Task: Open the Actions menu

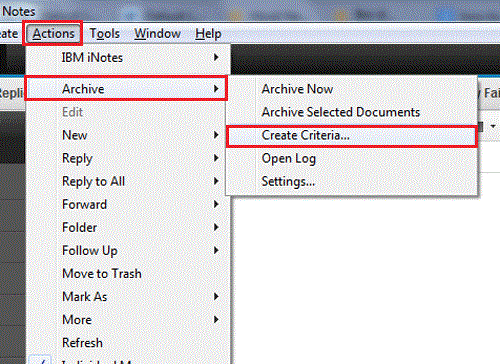Action: pos(53,33)
